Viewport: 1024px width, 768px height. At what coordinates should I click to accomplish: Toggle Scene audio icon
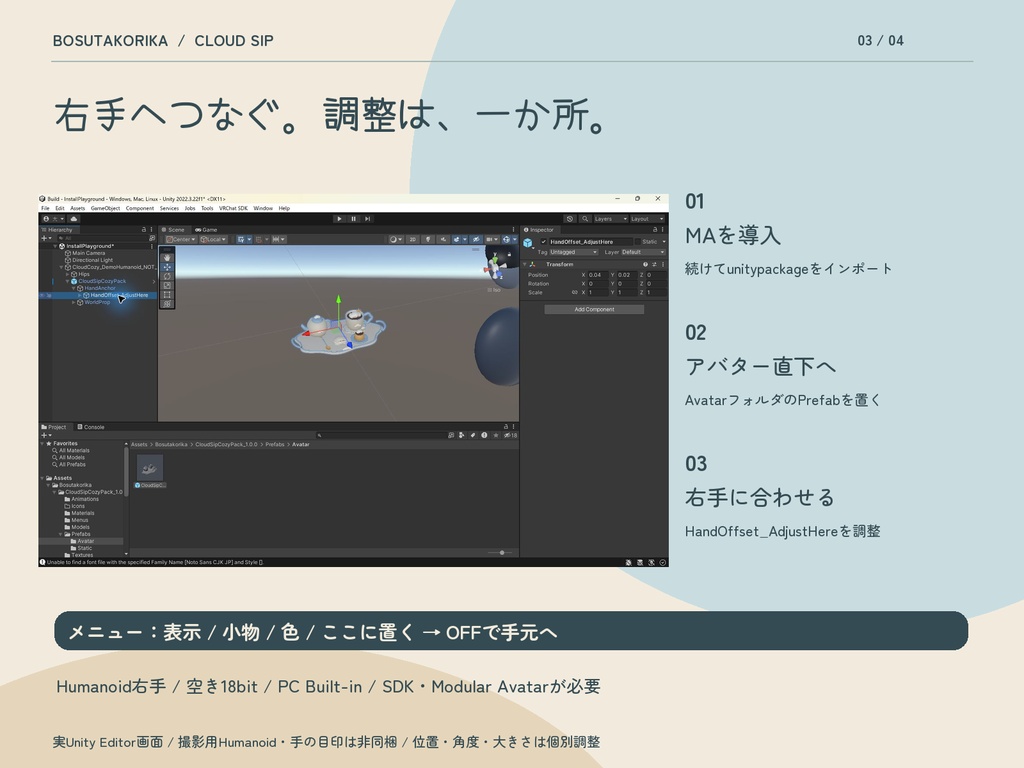443,240
